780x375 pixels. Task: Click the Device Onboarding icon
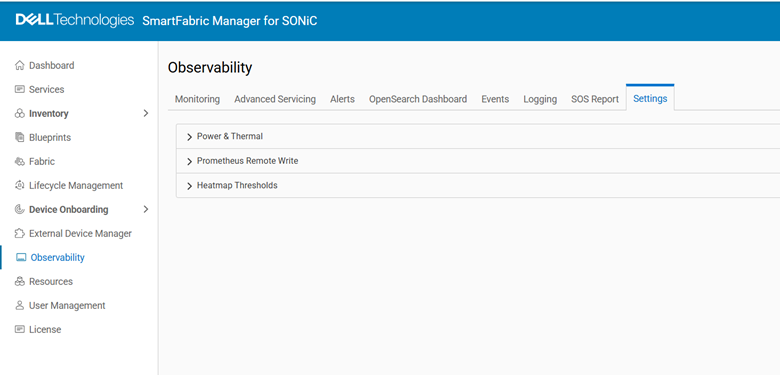point(19,209)
